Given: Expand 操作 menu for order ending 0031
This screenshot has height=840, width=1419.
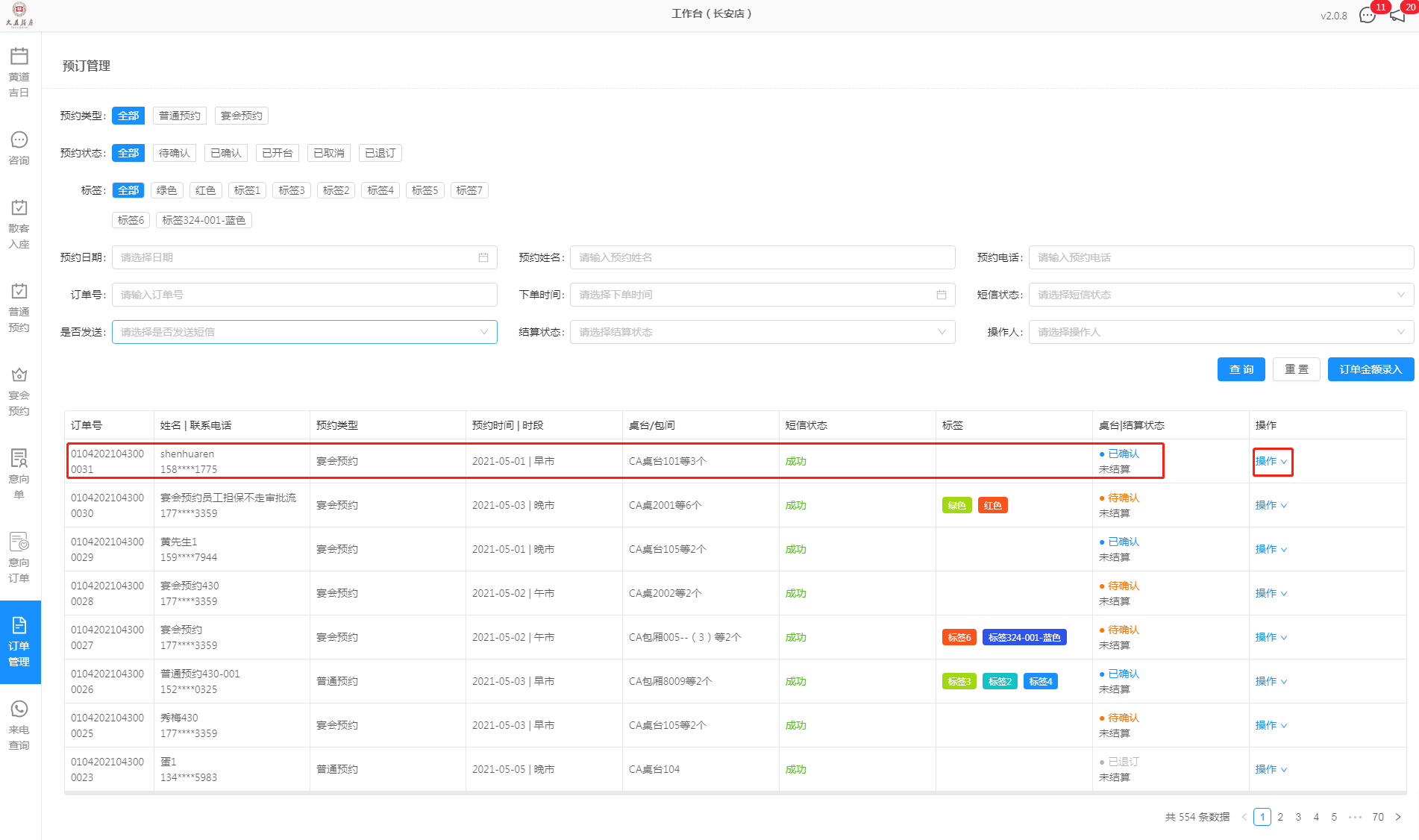Looking at the screenshot, I should coord(1271,461).
